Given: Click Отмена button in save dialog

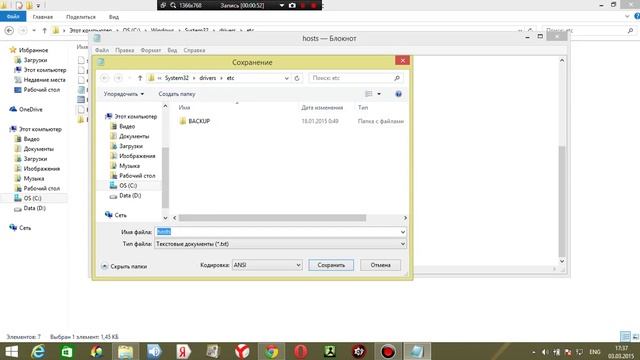Looking at the screenshot, I should tap(380, 265).
